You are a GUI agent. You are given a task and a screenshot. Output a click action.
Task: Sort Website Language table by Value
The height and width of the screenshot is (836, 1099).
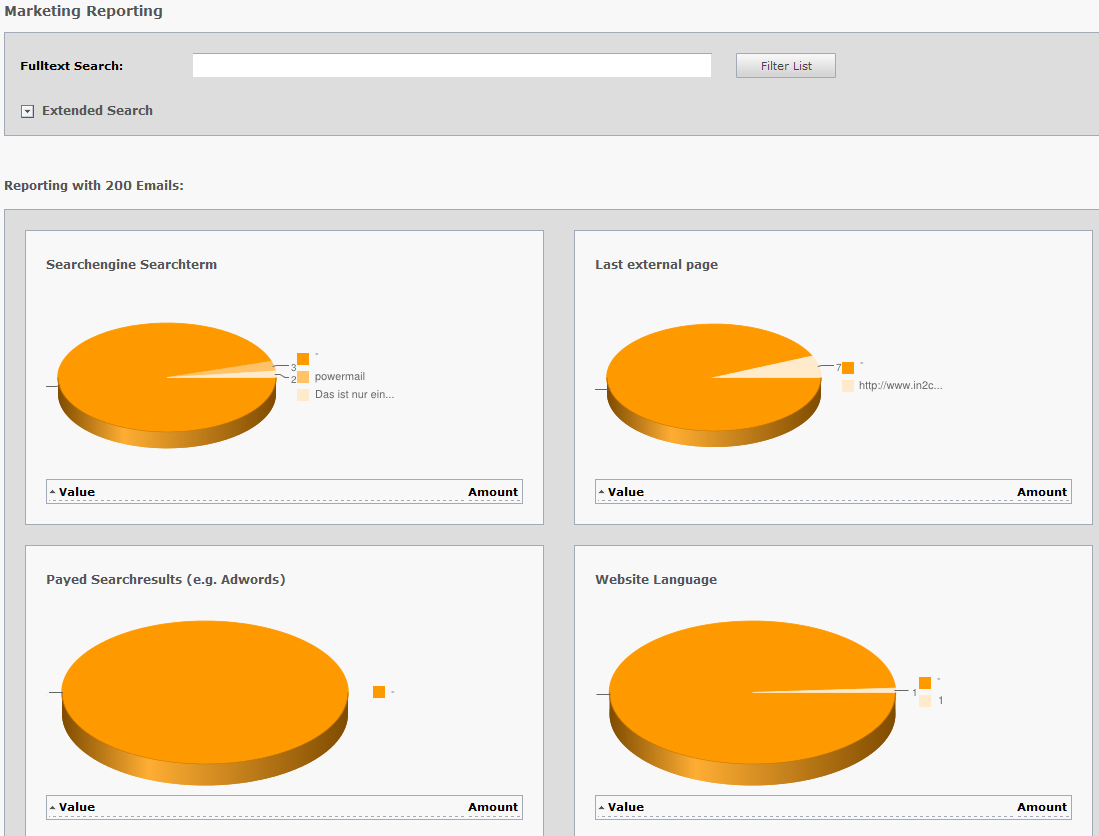pos(625,807)
